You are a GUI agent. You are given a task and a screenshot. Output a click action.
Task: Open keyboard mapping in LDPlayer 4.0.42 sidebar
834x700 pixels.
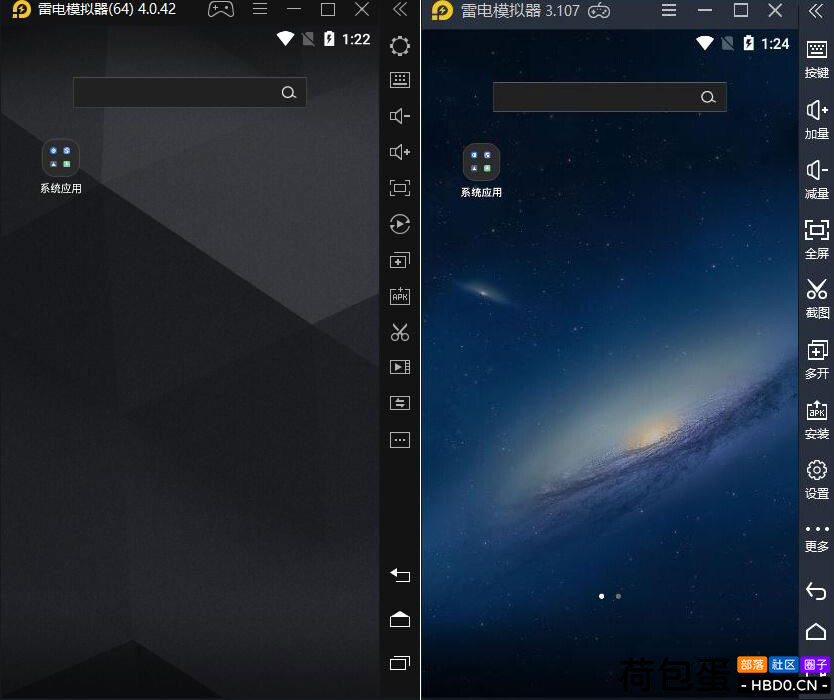399,80
